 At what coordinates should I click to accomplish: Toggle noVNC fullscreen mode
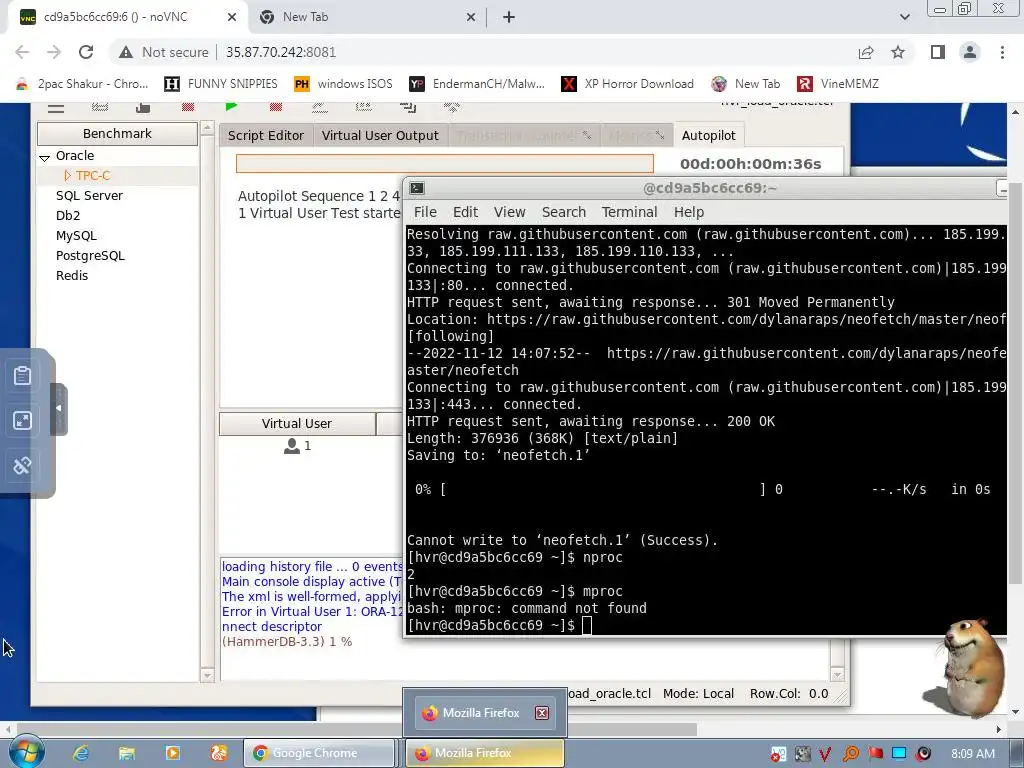22,421
